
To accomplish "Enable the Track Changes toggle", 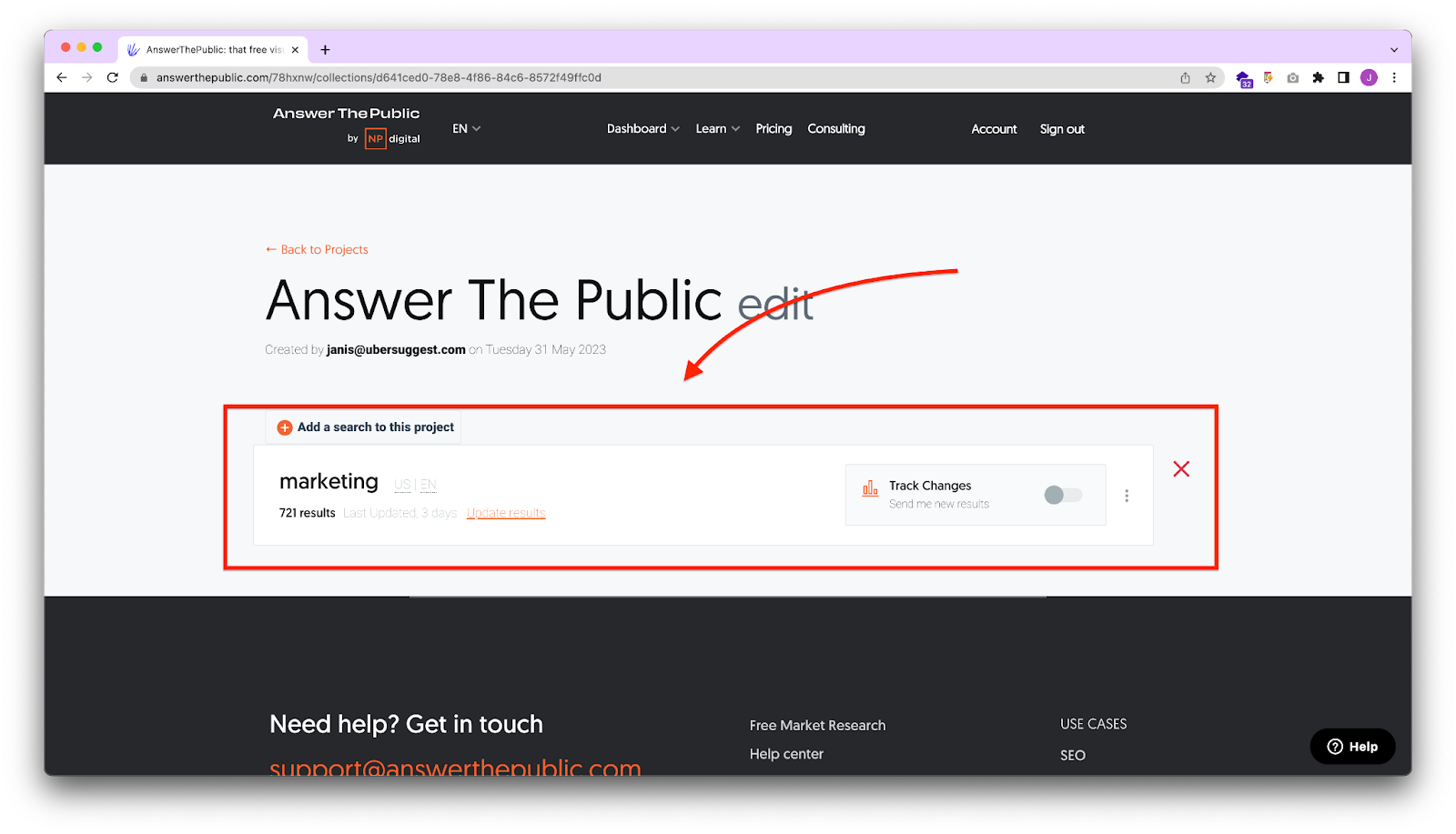I will [1063, 495].
